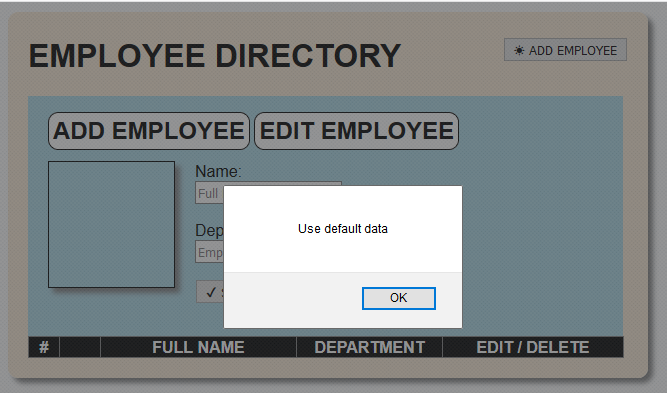This screenshot has height=393, width=667.
Task: Click the "Name:" field label
Action: pyautogui.click(x=218, y=171)
